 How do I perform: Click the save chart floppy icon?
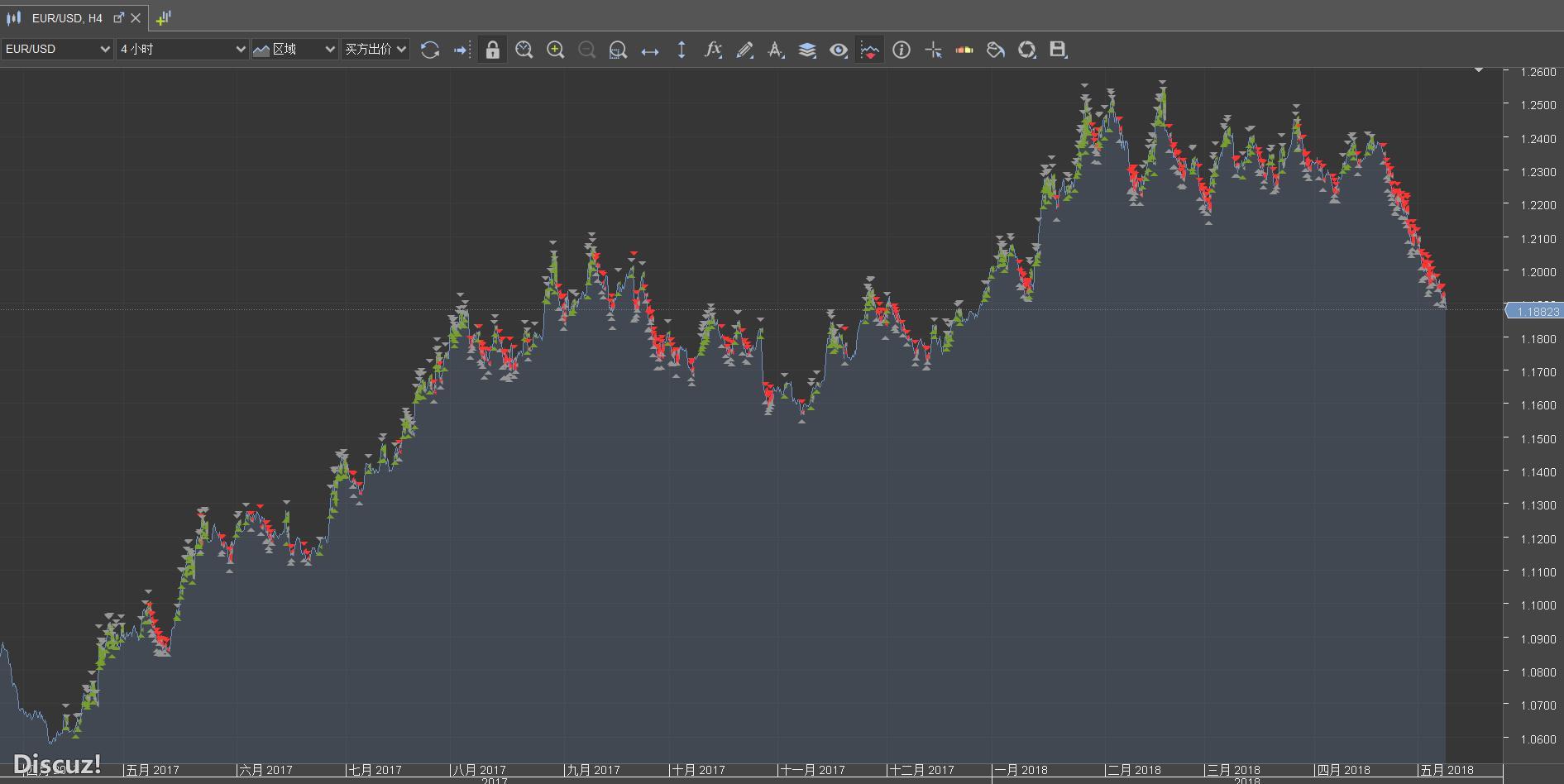click(x=1058, y=50)
